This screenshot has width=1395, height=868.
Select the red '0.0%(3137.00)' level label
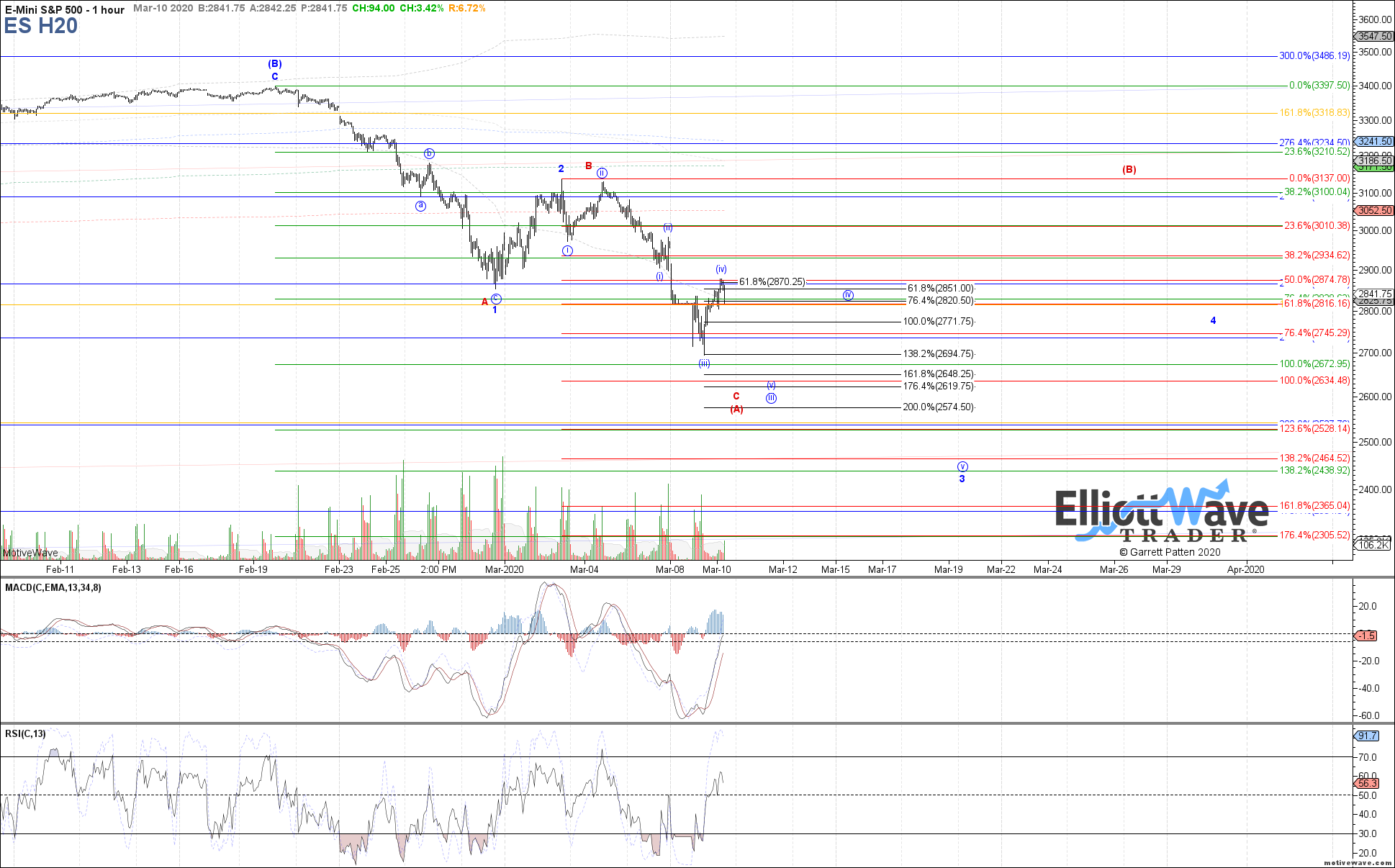1319,178
